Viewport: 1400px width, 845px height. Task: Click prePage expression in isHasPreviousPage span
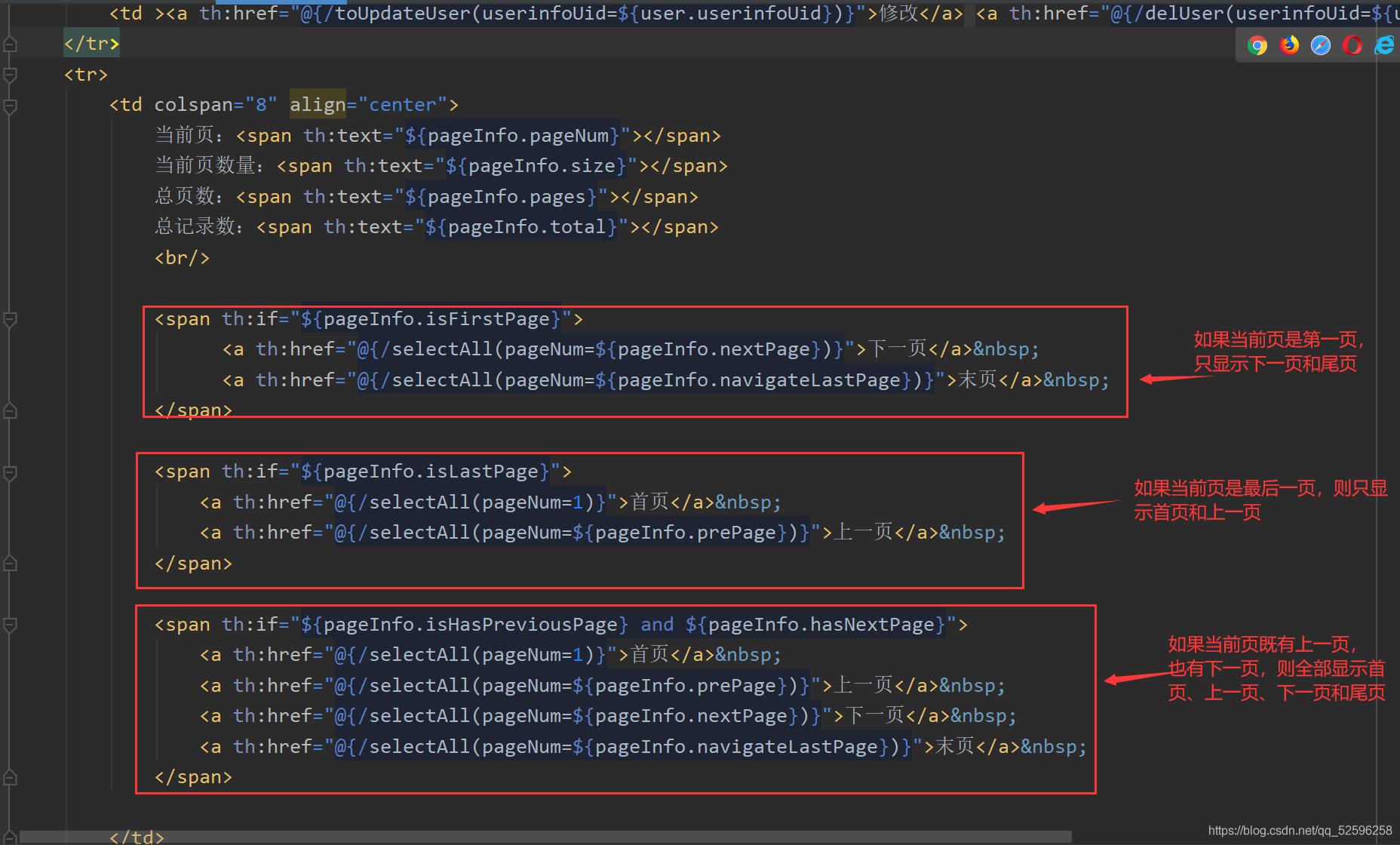tap(680, 686)
